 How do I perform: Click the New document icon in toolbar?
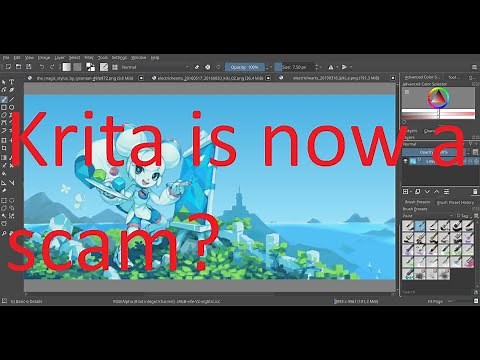tap(8, 67)
